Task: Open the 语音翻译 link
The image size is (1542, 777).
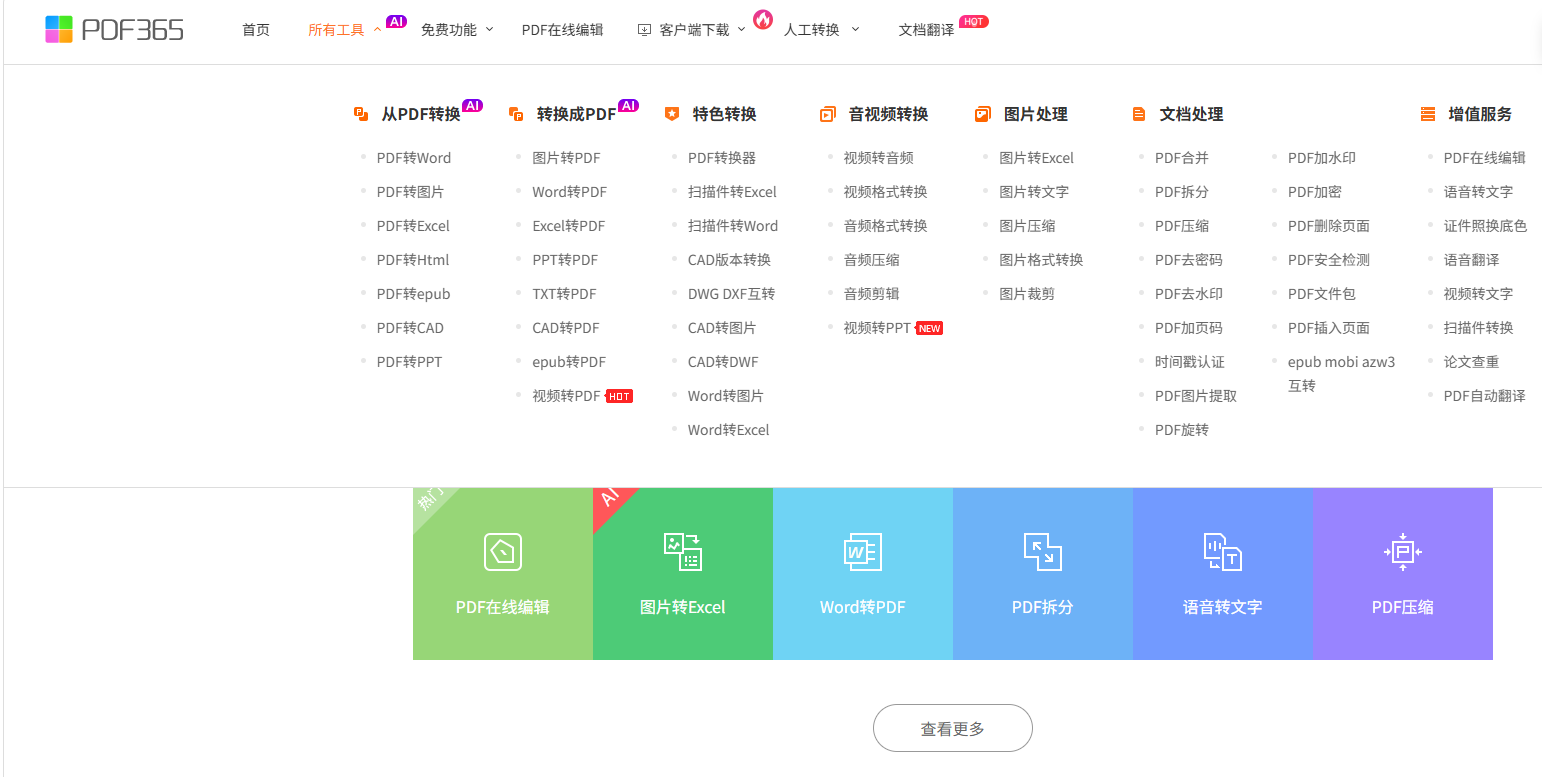Action: coord(1471,260)
